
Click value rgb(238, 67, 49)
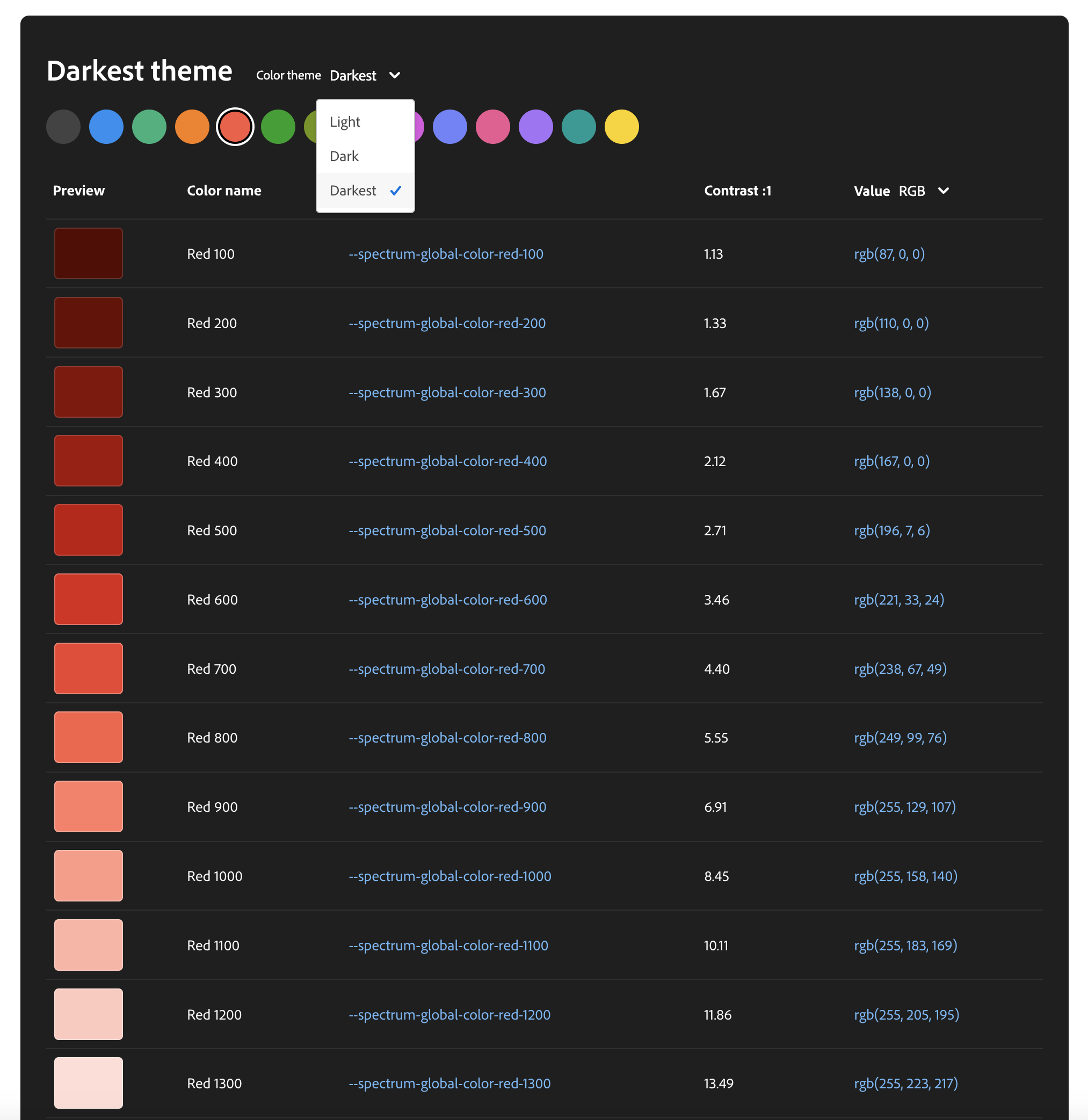901,668
